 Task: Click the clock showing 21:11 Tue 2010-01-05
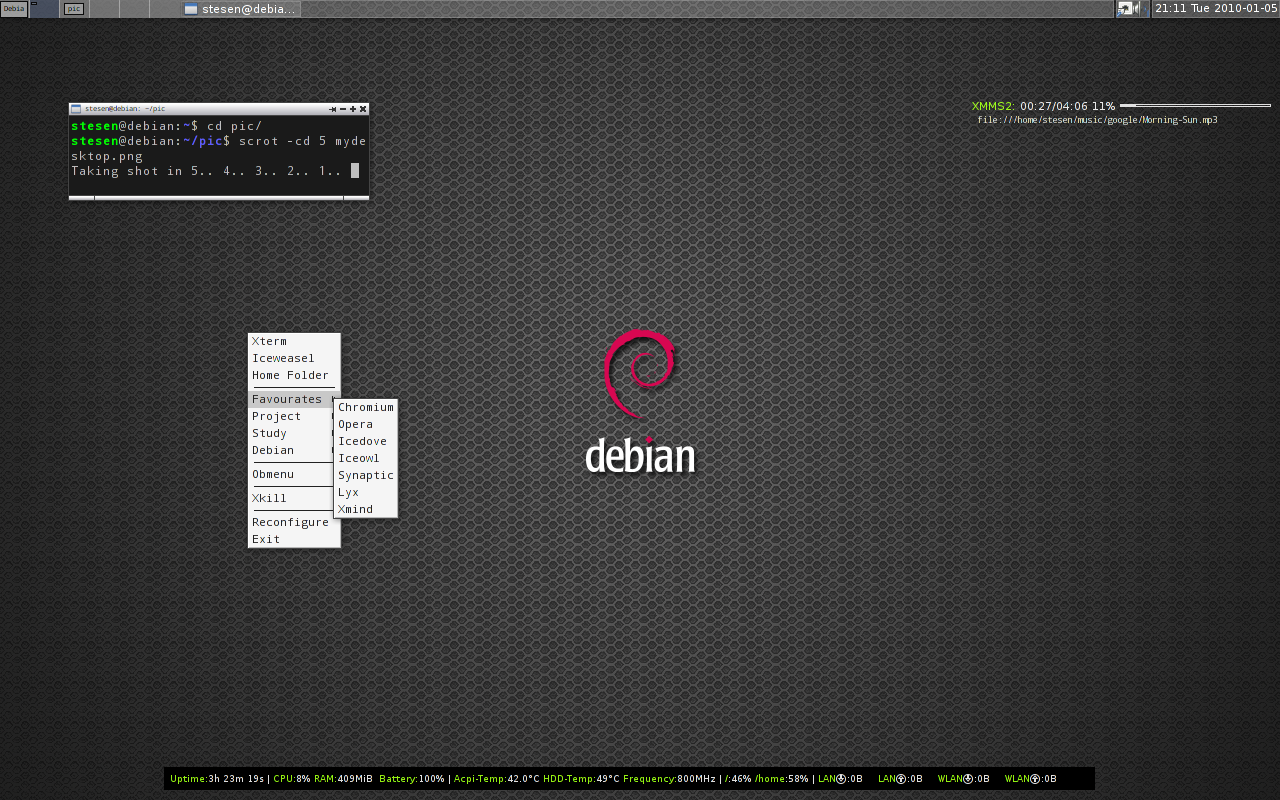point(1216,8)
